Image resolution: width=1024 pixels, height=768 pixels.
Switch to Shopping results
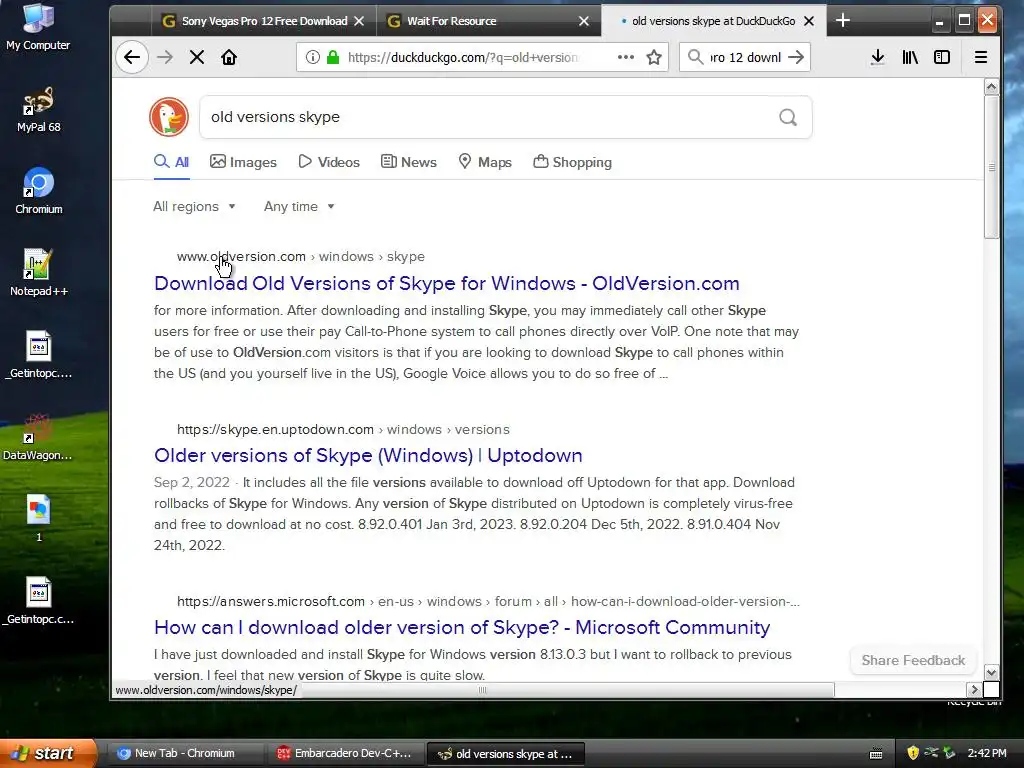(572, 162)
